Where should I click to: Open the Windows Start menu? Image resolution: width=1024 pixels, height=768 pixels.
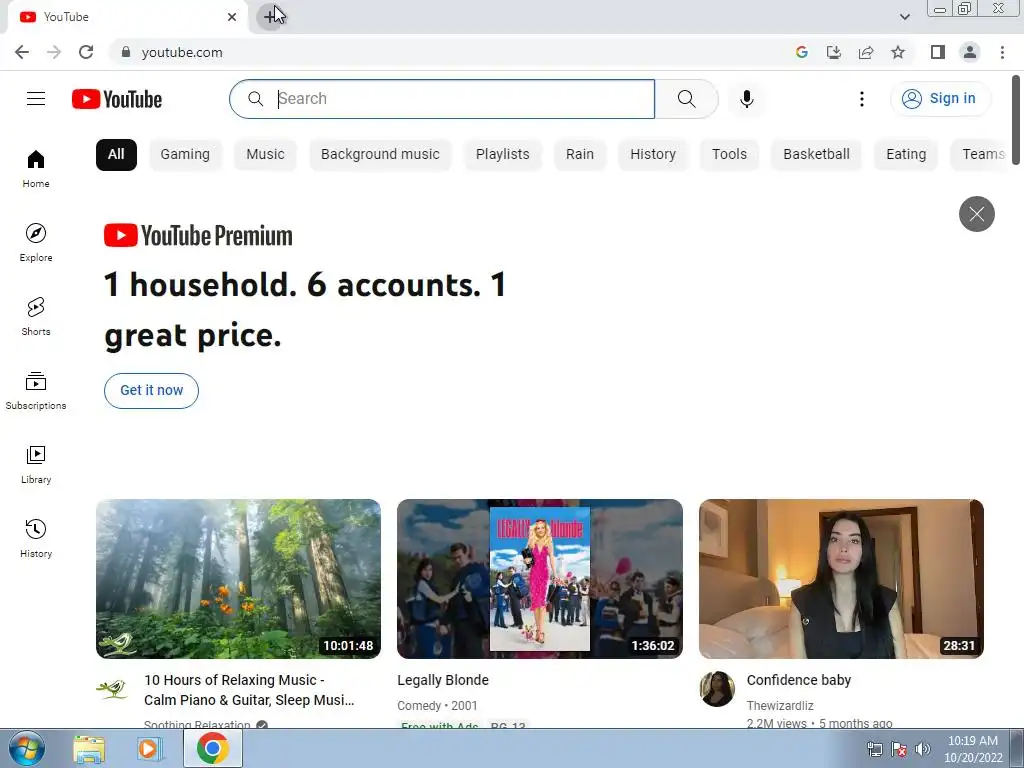(x=27, y=748)
